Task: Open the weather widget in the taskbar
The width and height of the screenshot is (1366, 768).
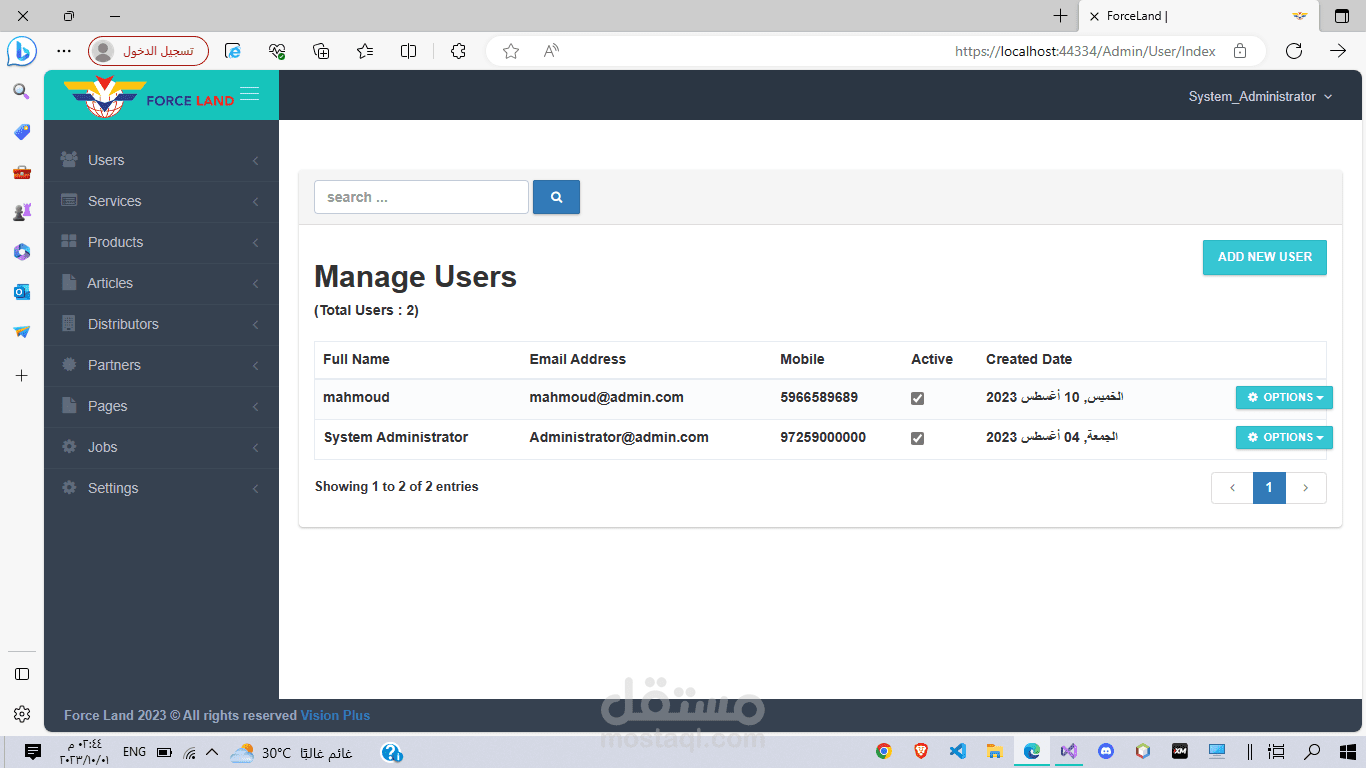Action: (x=291, y=752)
